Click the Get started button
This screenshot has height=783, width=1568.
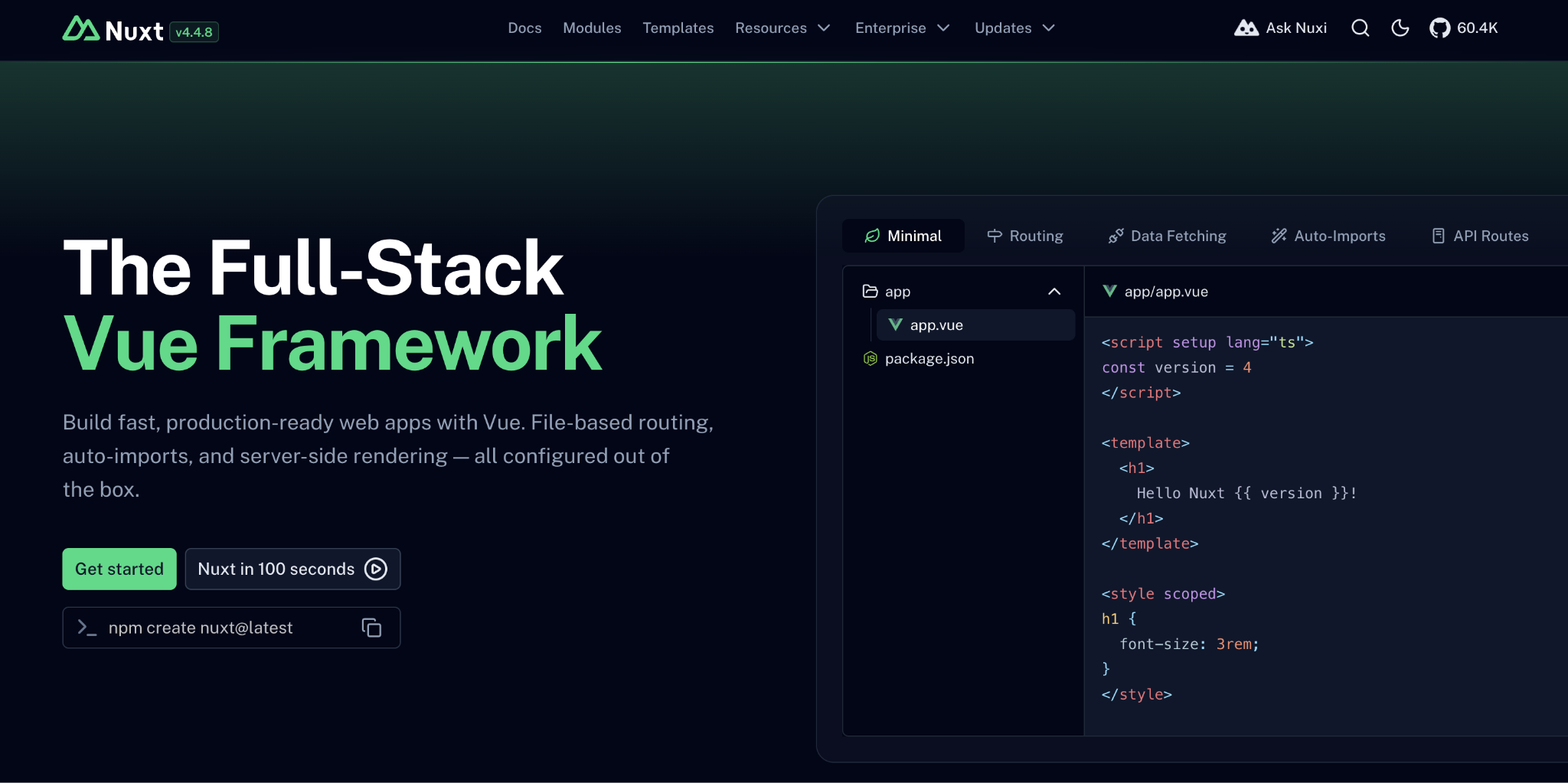[x=119, y=569]
